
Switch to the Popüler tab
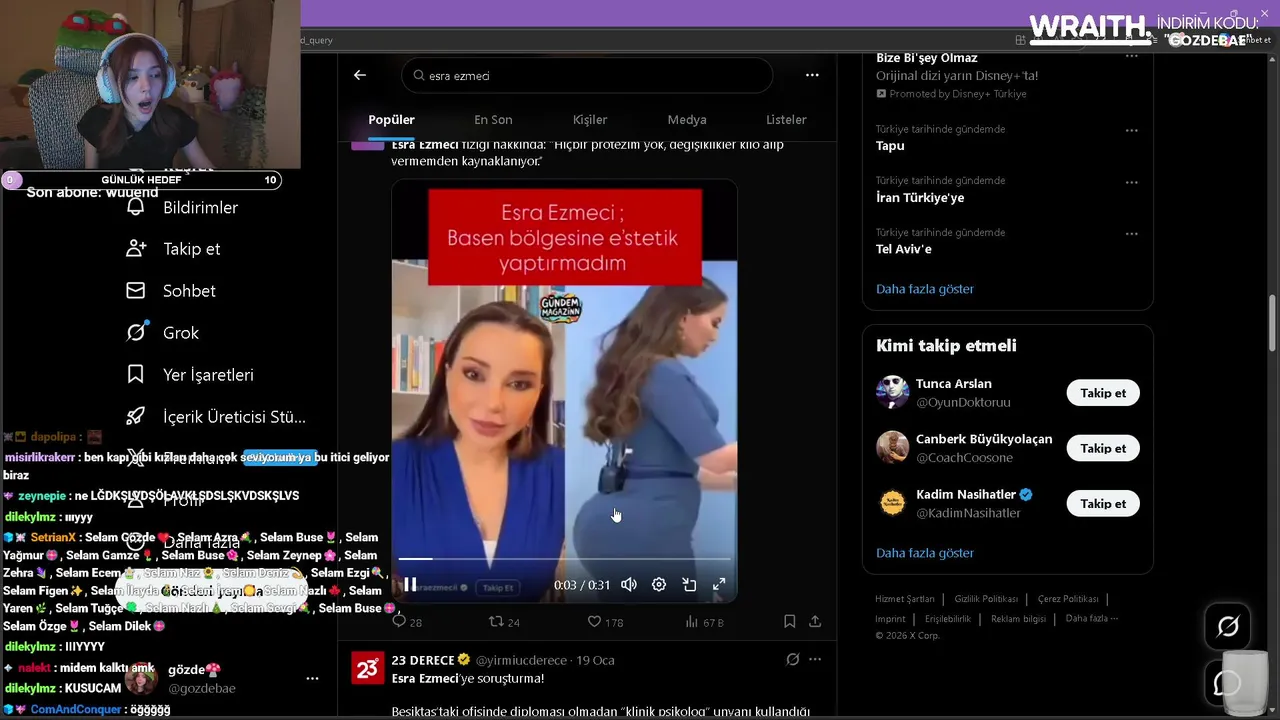(x=391, y=119)
